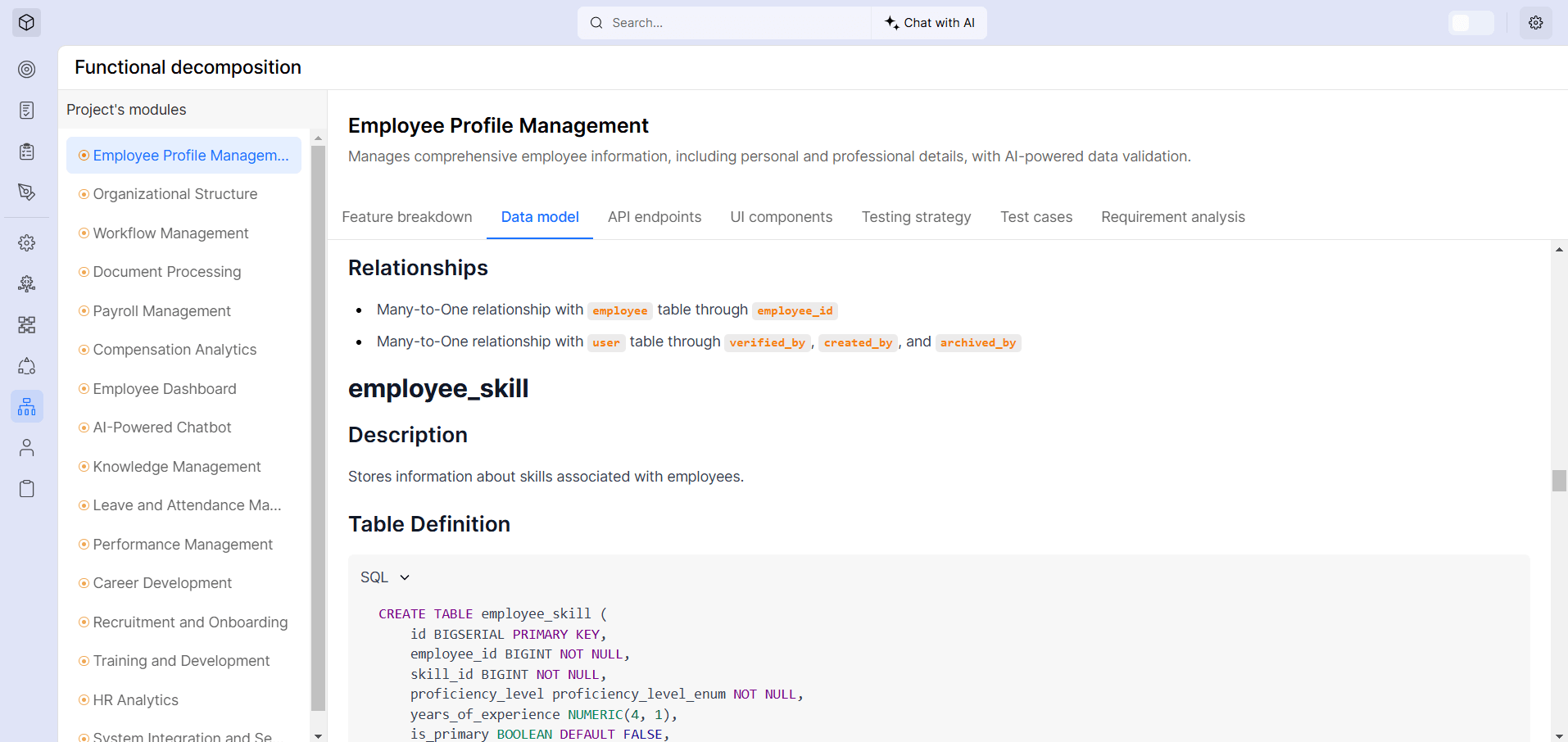
Task: Click the Relationships heading
Action: click(418, 268)
